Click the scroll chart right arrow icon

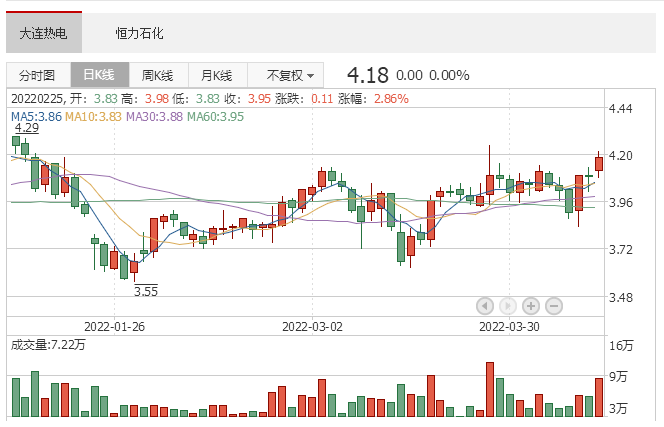508,306
